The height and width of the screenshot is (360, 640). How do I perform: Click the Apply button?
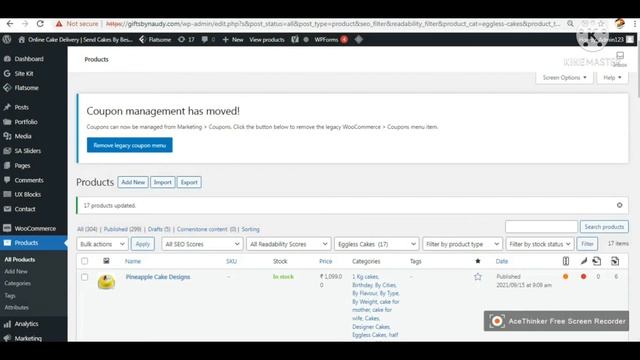142,244
